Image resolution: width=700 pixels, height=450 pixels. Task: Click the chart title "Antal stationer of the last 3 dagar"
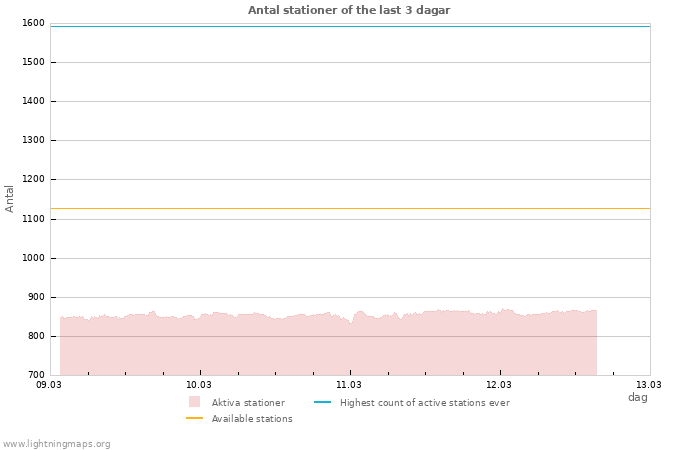(349, 10)
